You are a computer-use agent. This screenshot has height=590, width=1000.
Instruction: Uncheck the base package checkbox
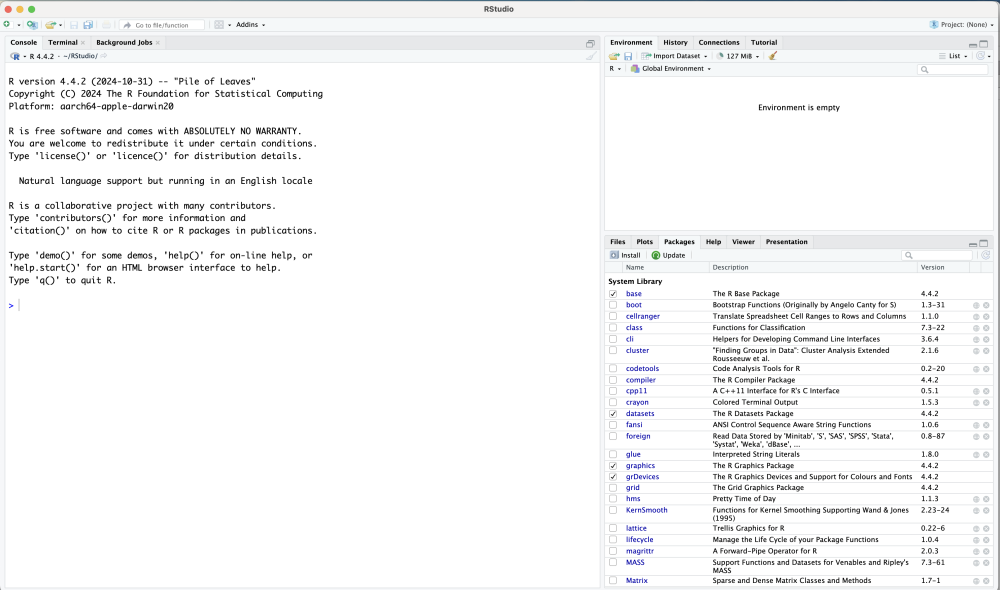coord(613,294)
